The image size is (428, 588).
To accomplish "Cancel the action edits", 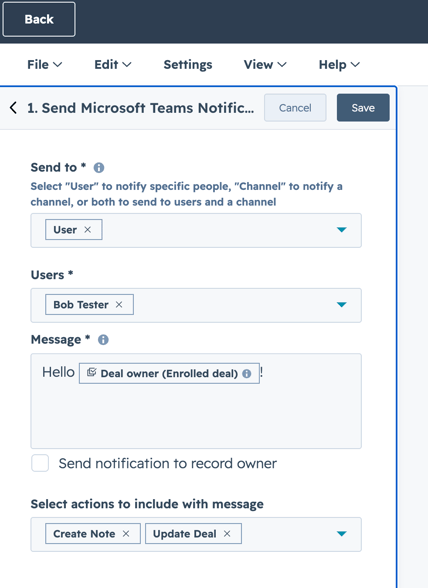I will point(295,108).
